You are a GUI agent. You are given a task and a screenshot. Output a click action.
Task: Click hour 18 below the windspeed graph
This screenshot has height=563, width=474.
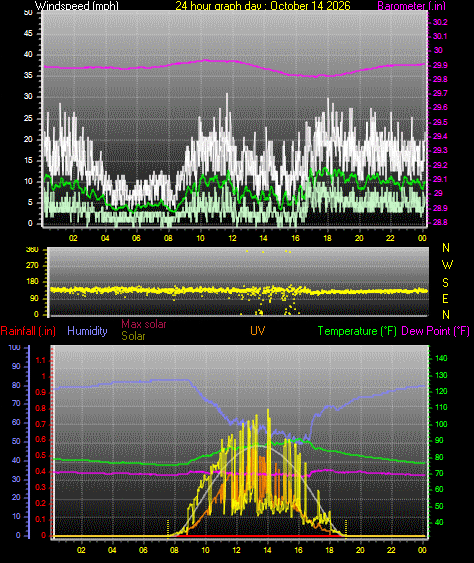327,238
